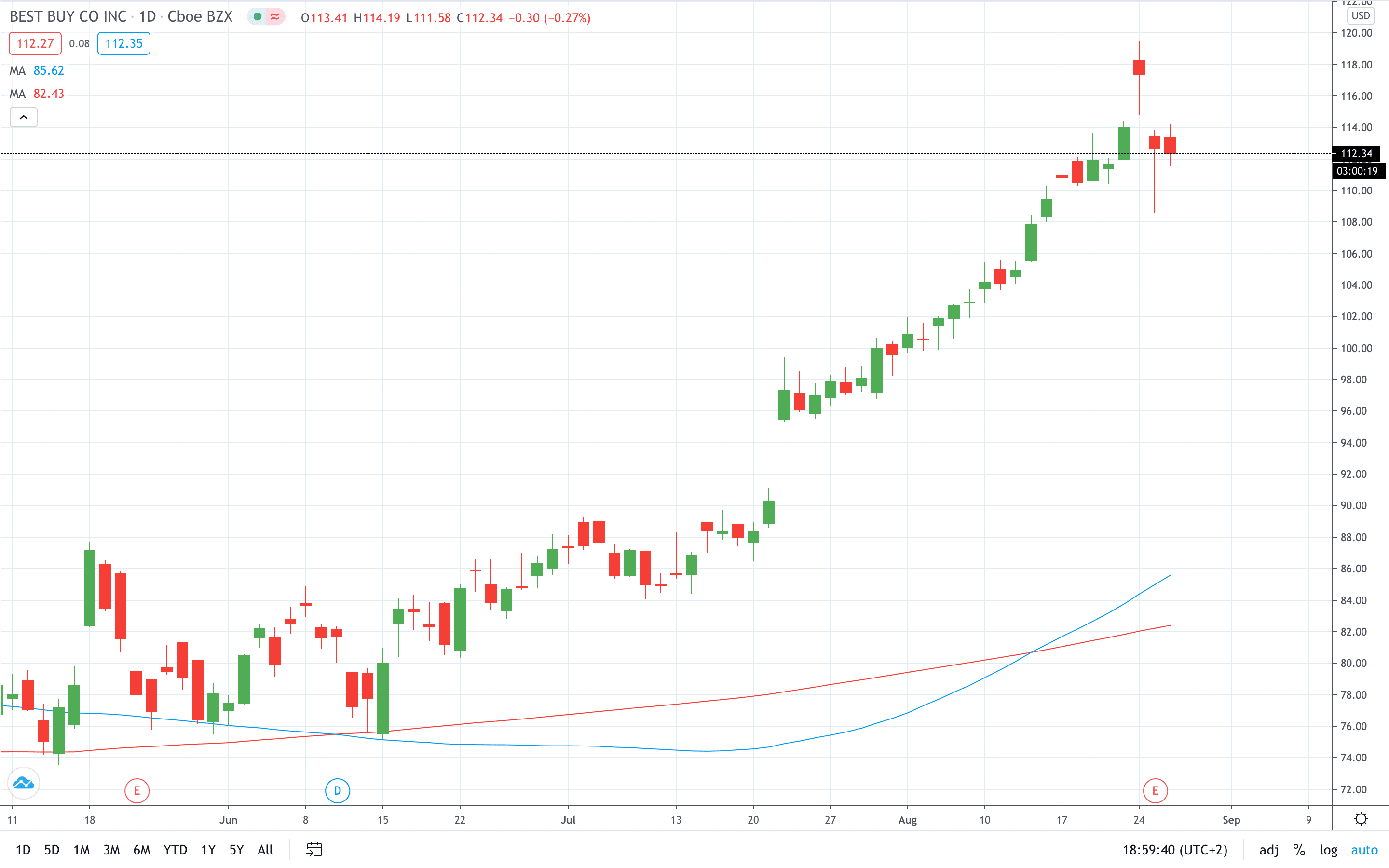
Task: Open chart settings gear icon
Action: click(1361, 819)
